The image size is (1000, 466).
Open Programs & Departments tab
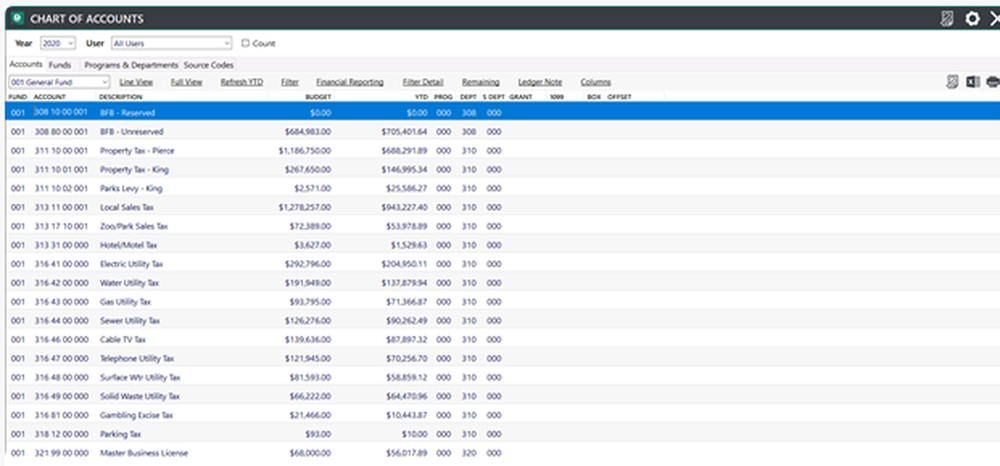(x=131, y=65)
